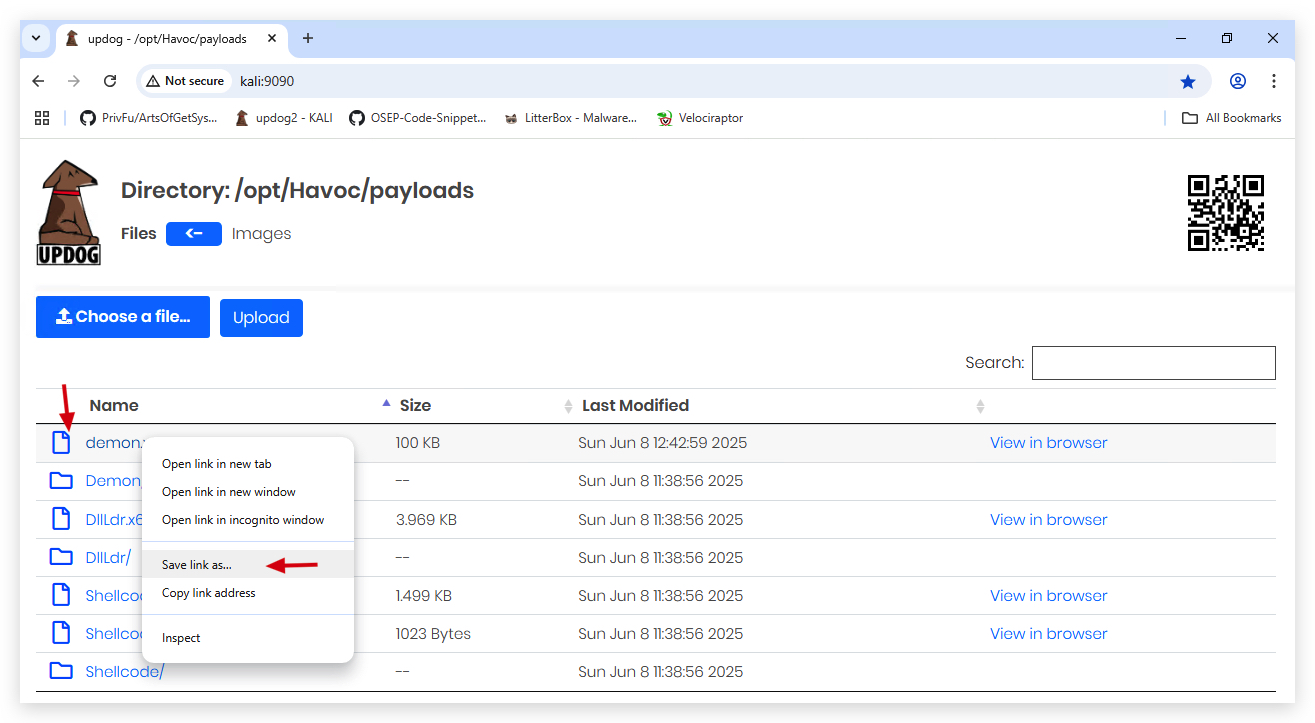The width and height of the screenshot is (1315, 723).
Task: Click the bookmark star icon
Action: [1188, 81]
